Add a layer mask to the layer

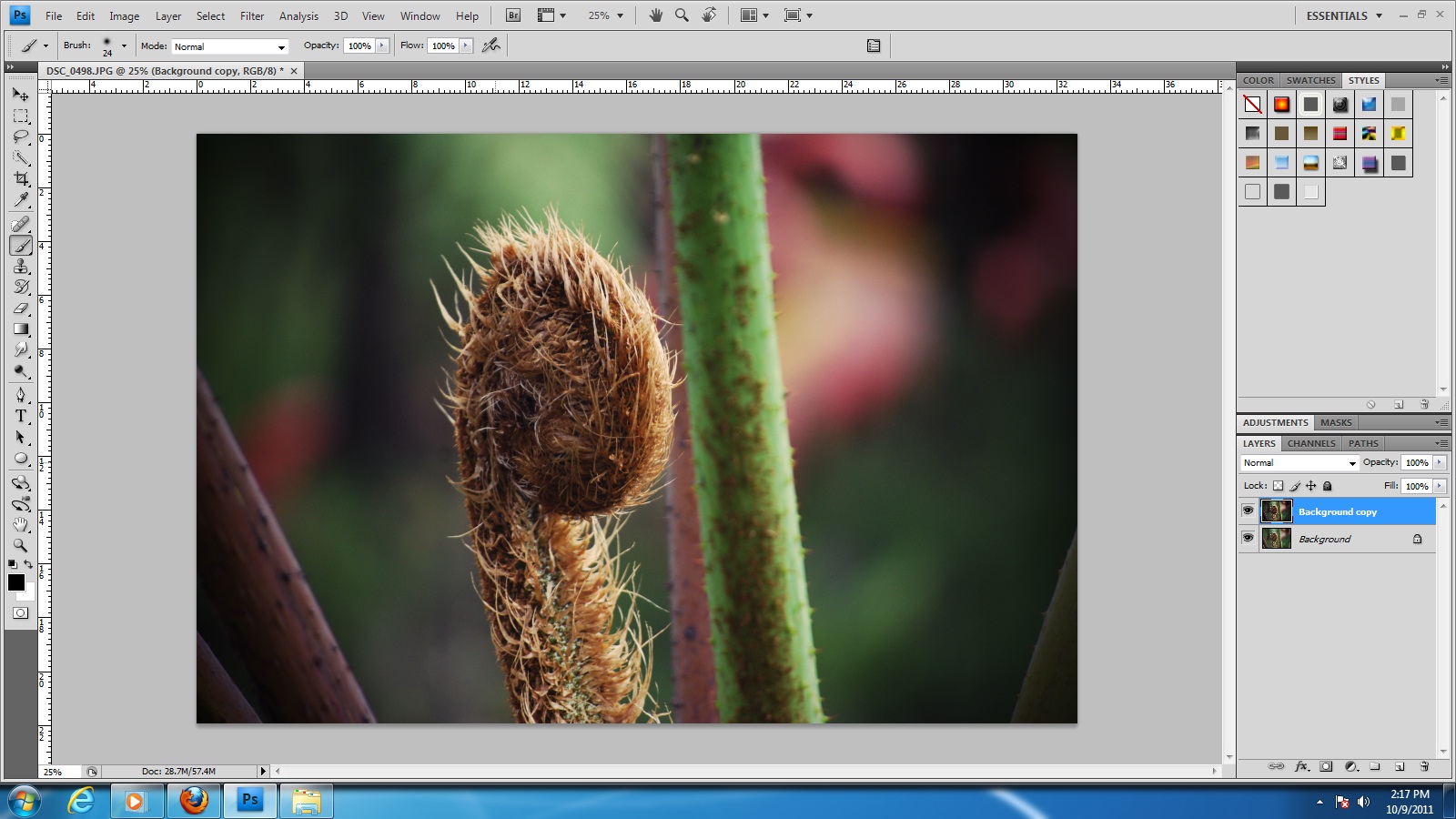(1326, 766)
